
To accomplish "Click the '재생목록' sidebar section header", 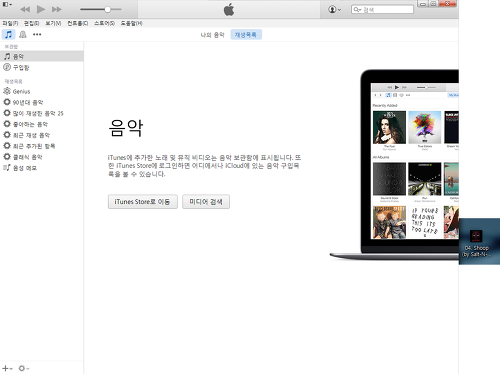I will click(13, 81).
